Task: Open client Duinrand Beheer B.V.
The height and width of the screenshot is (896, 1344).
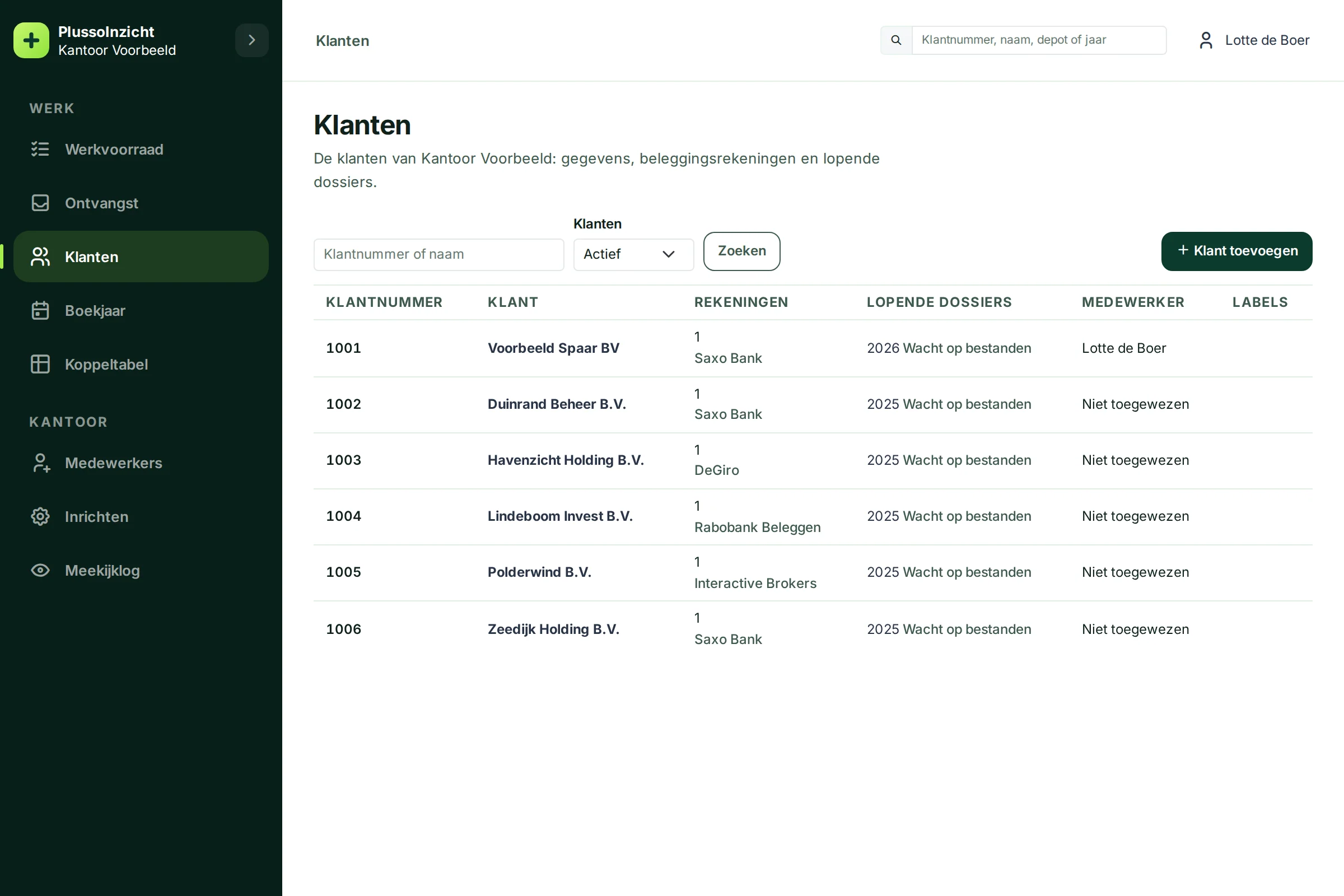Action: click(557, 404)
